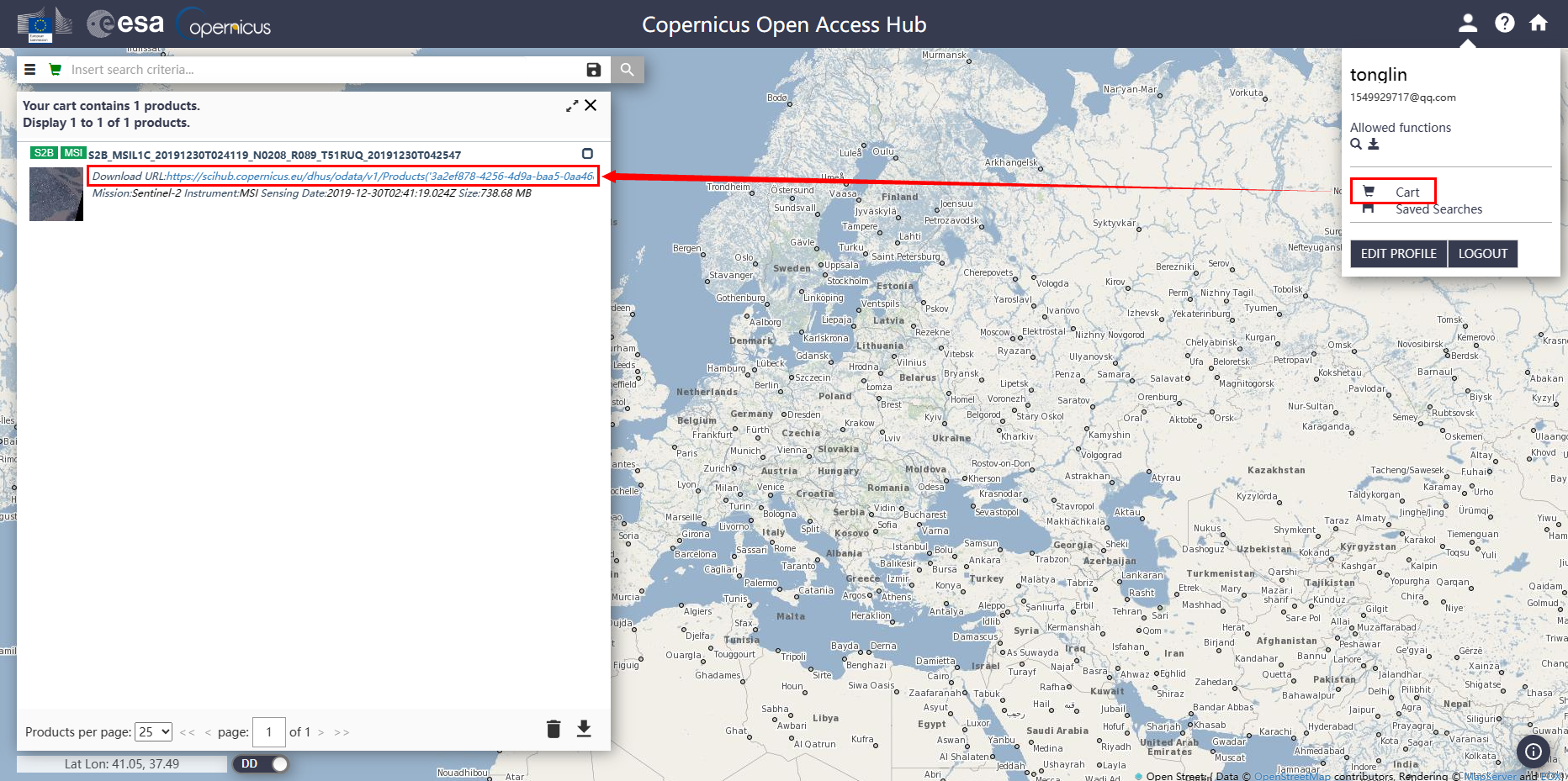
Task: Open the Products per page dropdown
Action: click(154, 732)
